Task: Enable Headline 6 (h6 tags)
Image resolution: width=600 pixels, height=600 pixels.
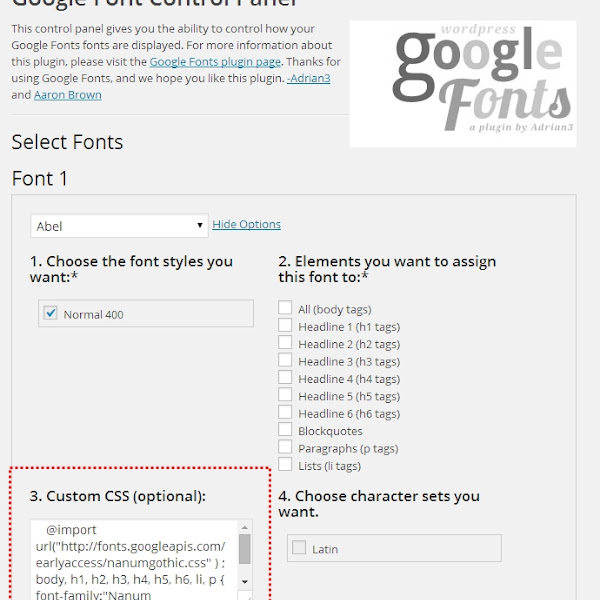Action: click(x=285, y=412)
